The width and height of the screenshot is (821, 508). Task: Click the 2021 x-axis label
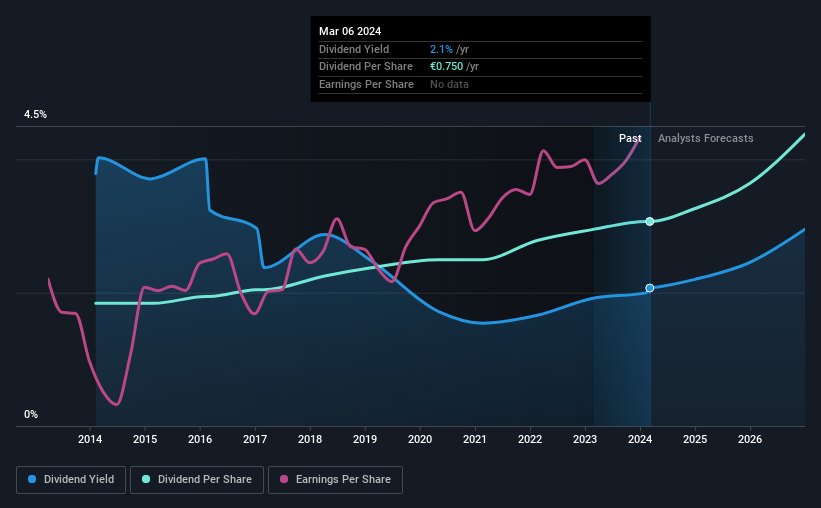coord(475,439)
